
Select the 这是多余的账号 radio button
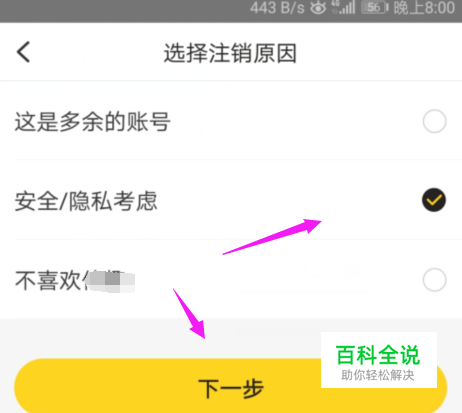click(434, 121)
